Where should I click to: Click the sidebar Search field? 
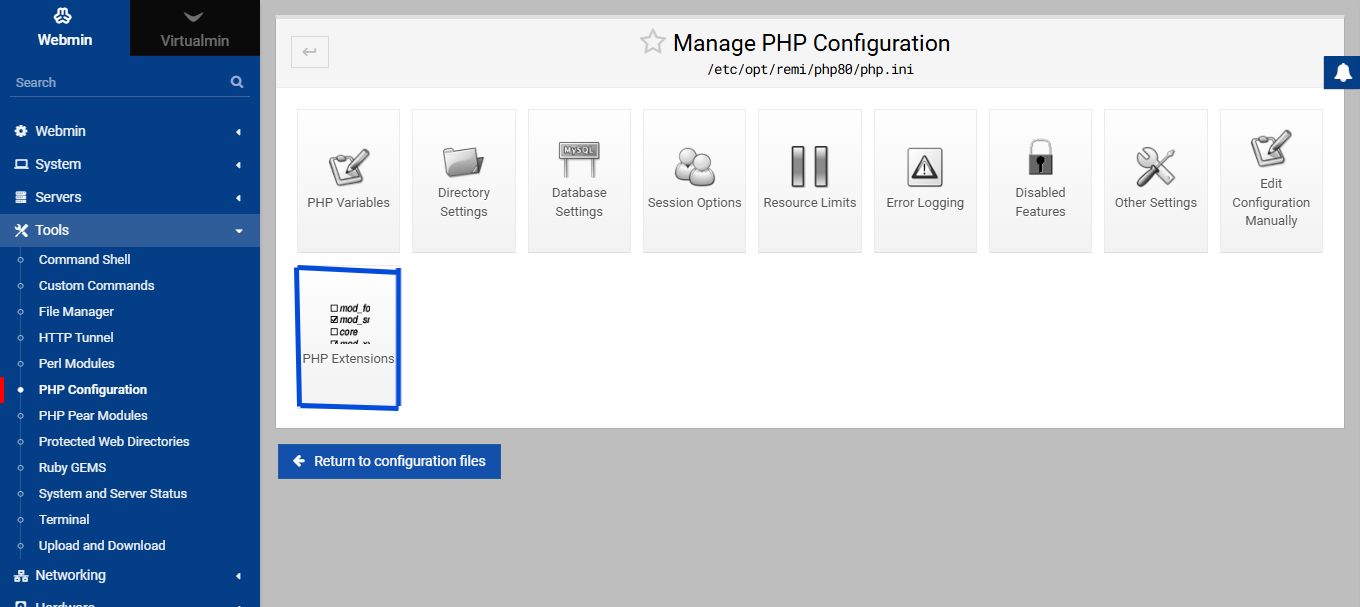(x=118, y=82)
